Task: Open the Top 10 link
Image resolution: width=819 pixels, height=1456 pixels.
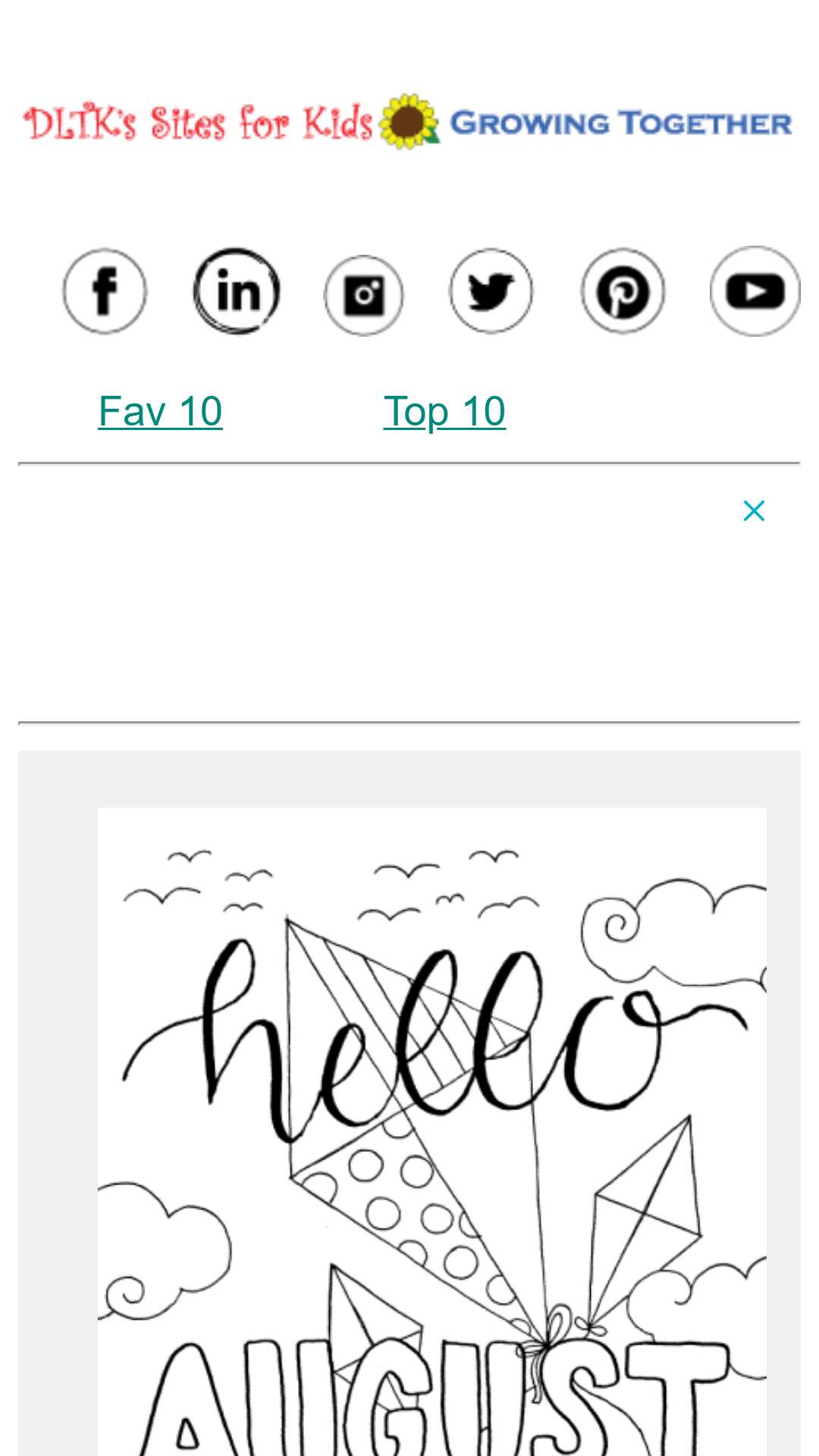Action: (444, 411)
